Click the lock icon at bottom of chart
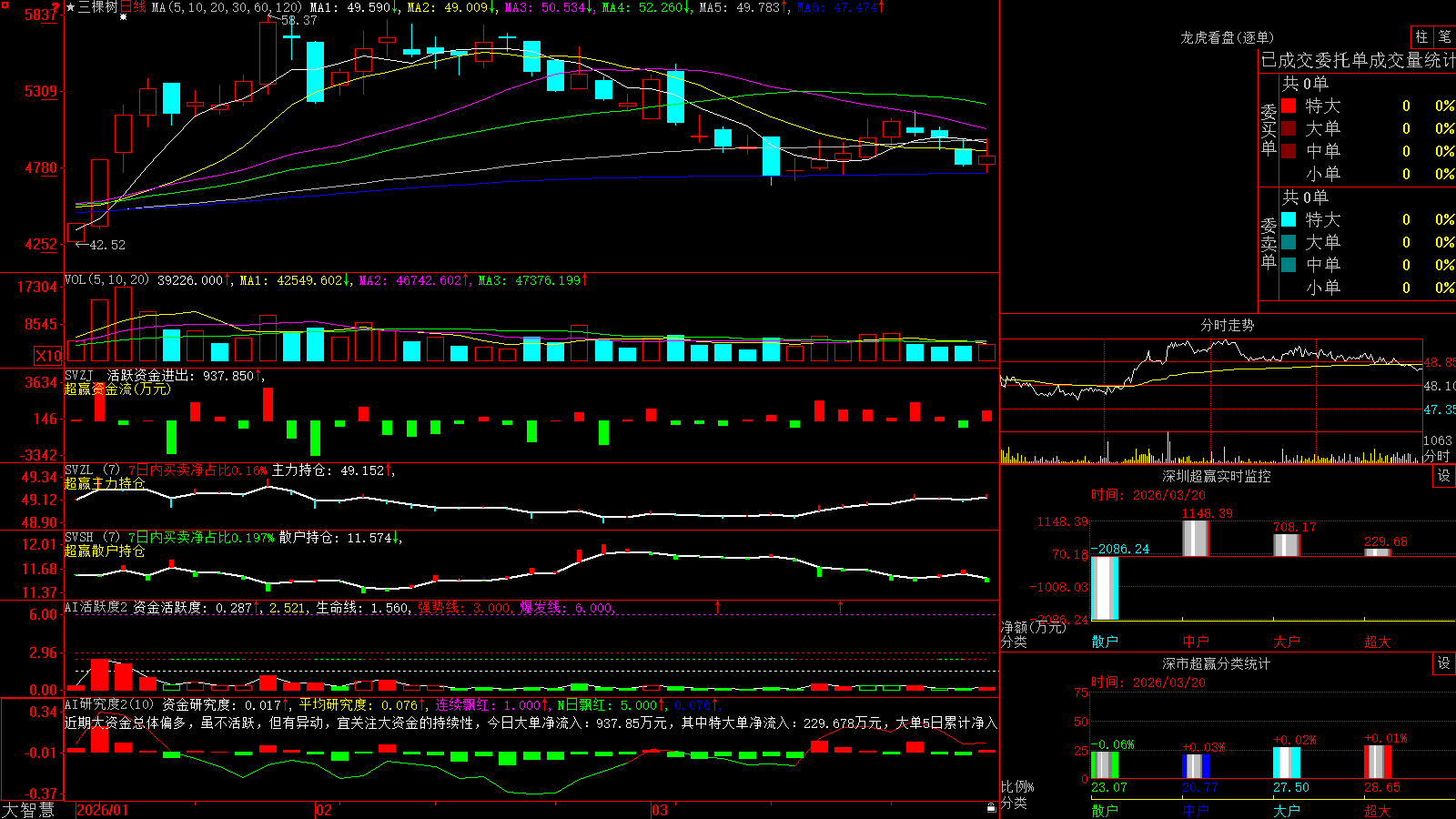Screen dimensions: 1456x819 (992, 808)
